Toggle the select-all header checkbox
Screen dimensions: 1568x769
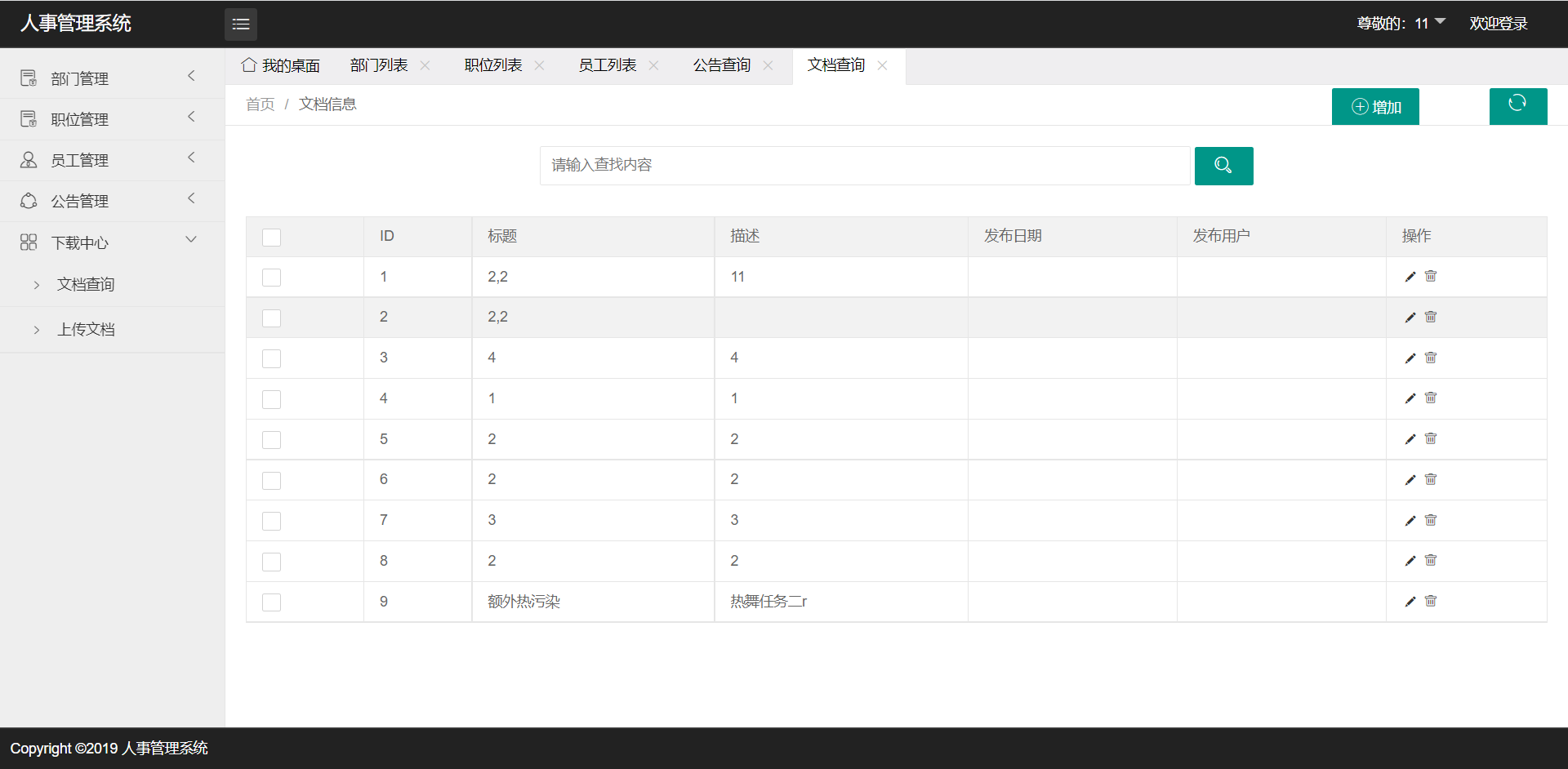tap(271, 237)
